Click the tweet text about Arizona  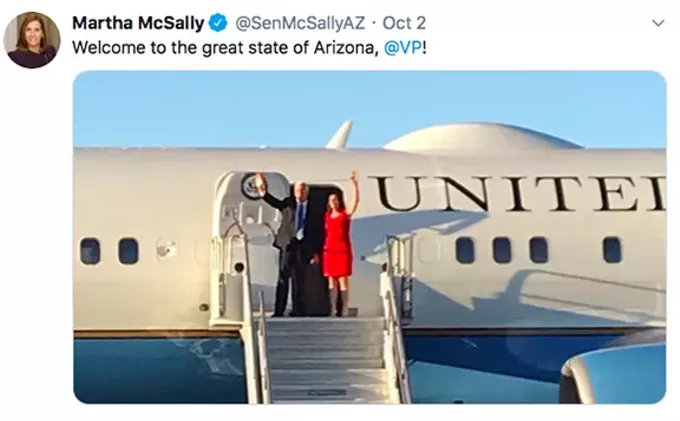pyautogui.click(x=249, y=48)
